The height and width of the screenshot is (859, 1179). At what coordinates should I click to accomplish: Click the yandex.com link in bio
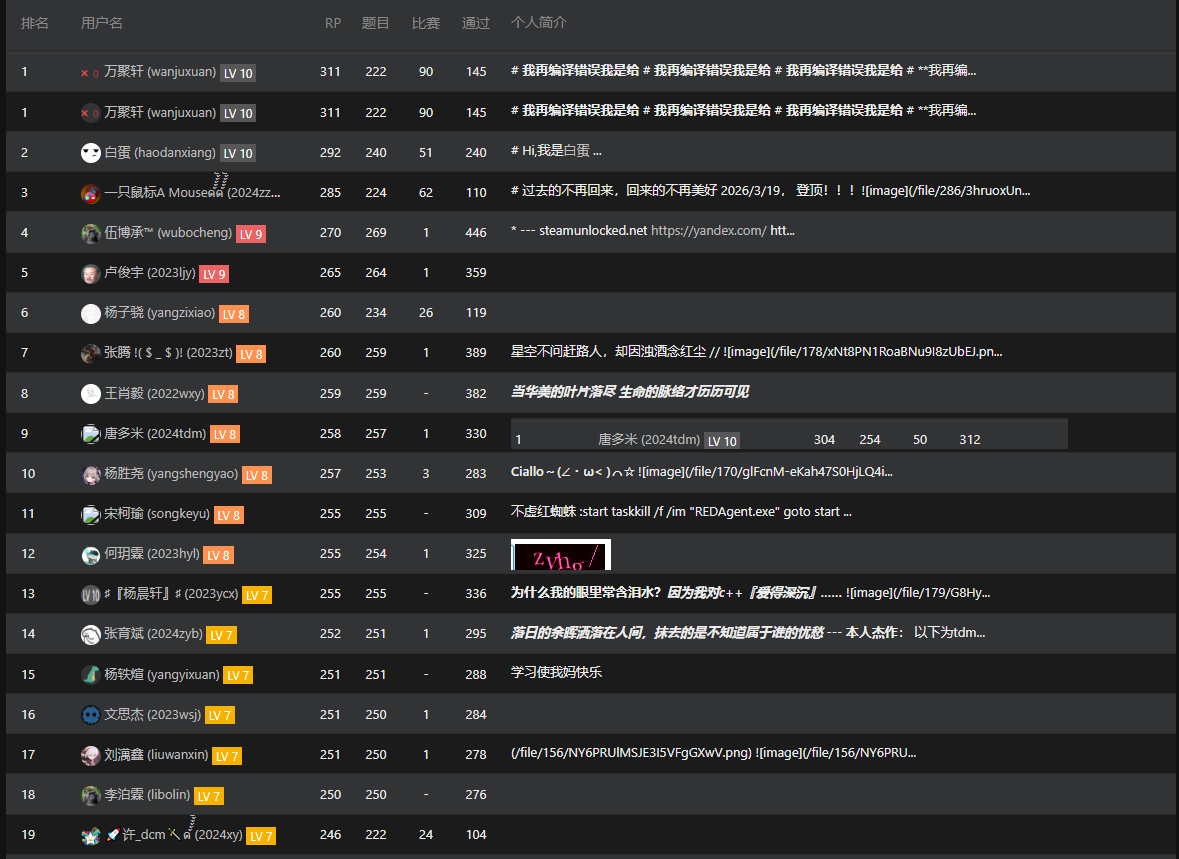(x=708, y=230)
